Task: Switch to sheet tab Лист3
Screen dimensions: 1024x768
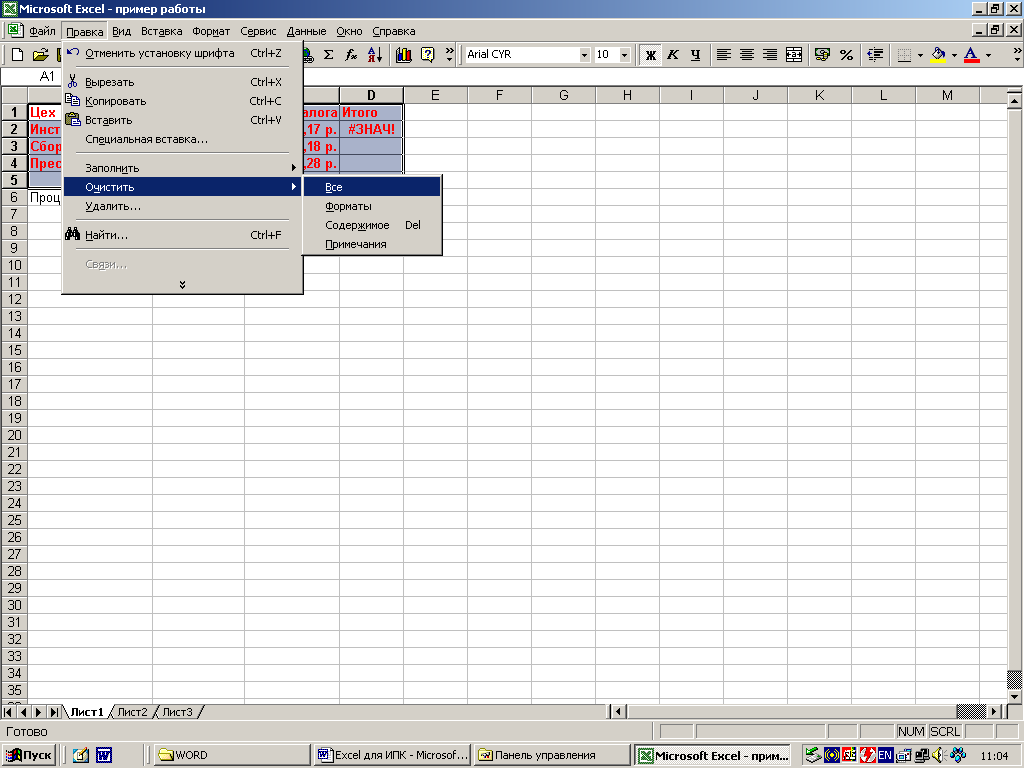Action: [178, 712]
